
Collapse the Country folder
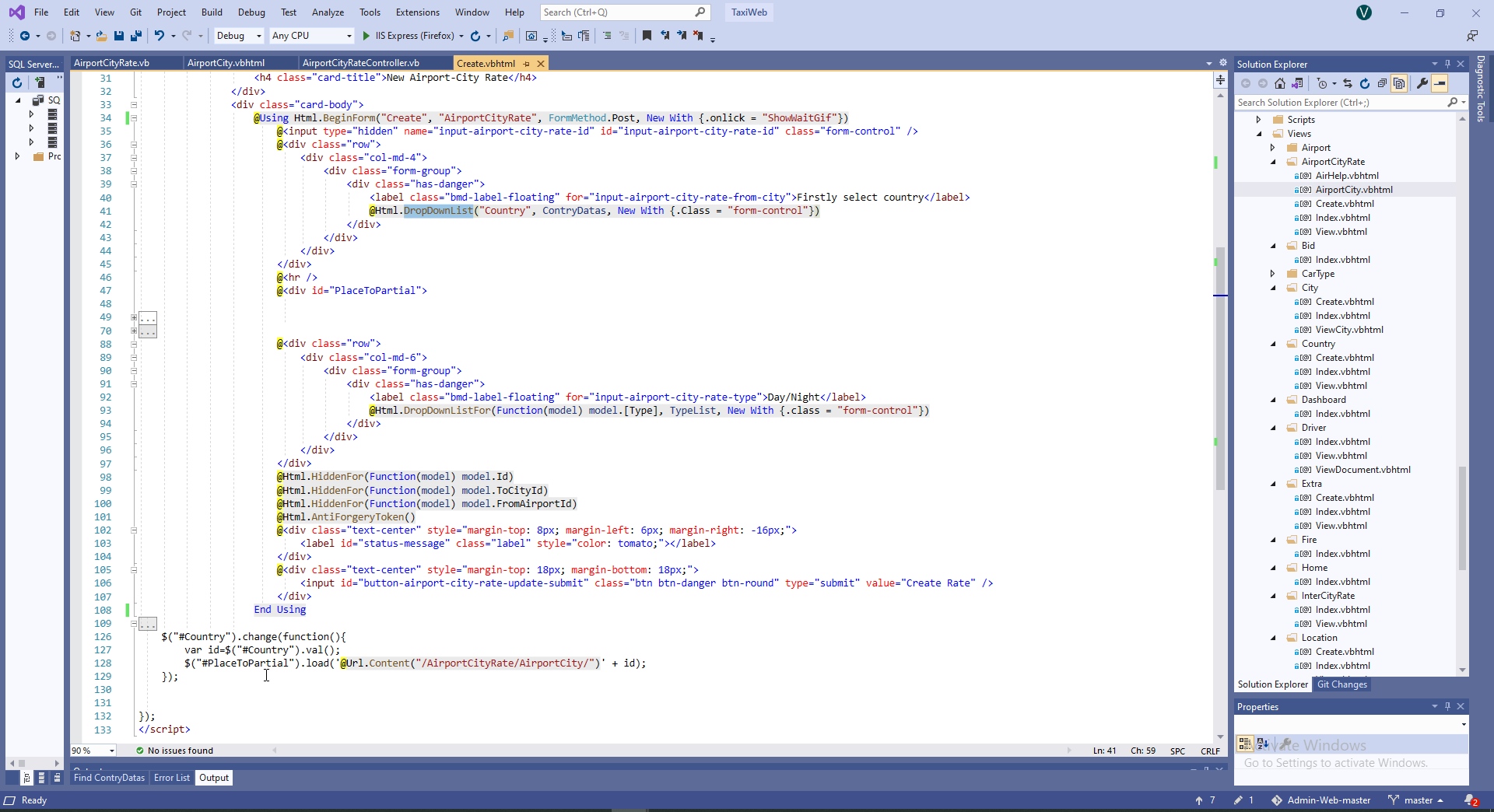(x=1274, y=344)
